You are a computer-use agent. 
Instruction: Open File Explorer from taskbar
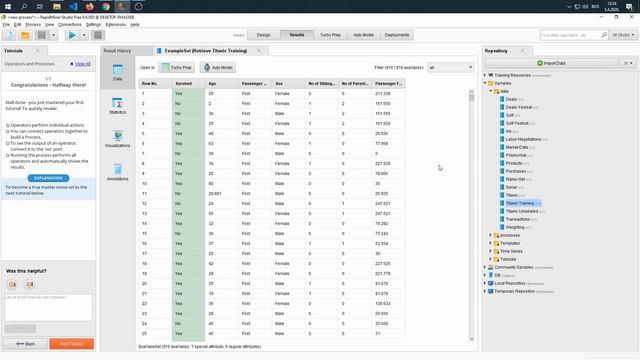pyautogui.click(x=57, y=7)
